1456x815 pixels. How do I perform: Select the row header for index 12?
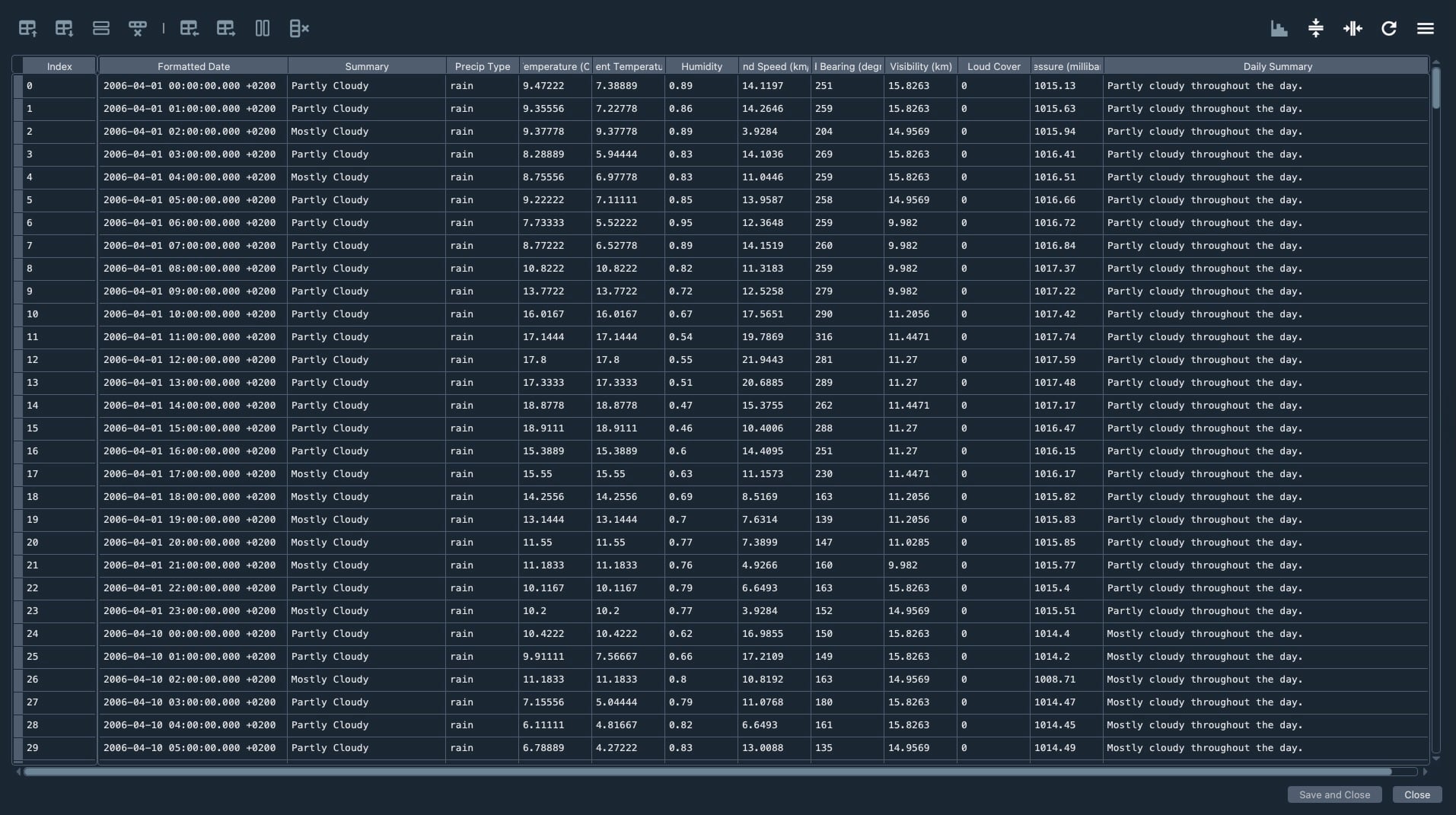18,360
